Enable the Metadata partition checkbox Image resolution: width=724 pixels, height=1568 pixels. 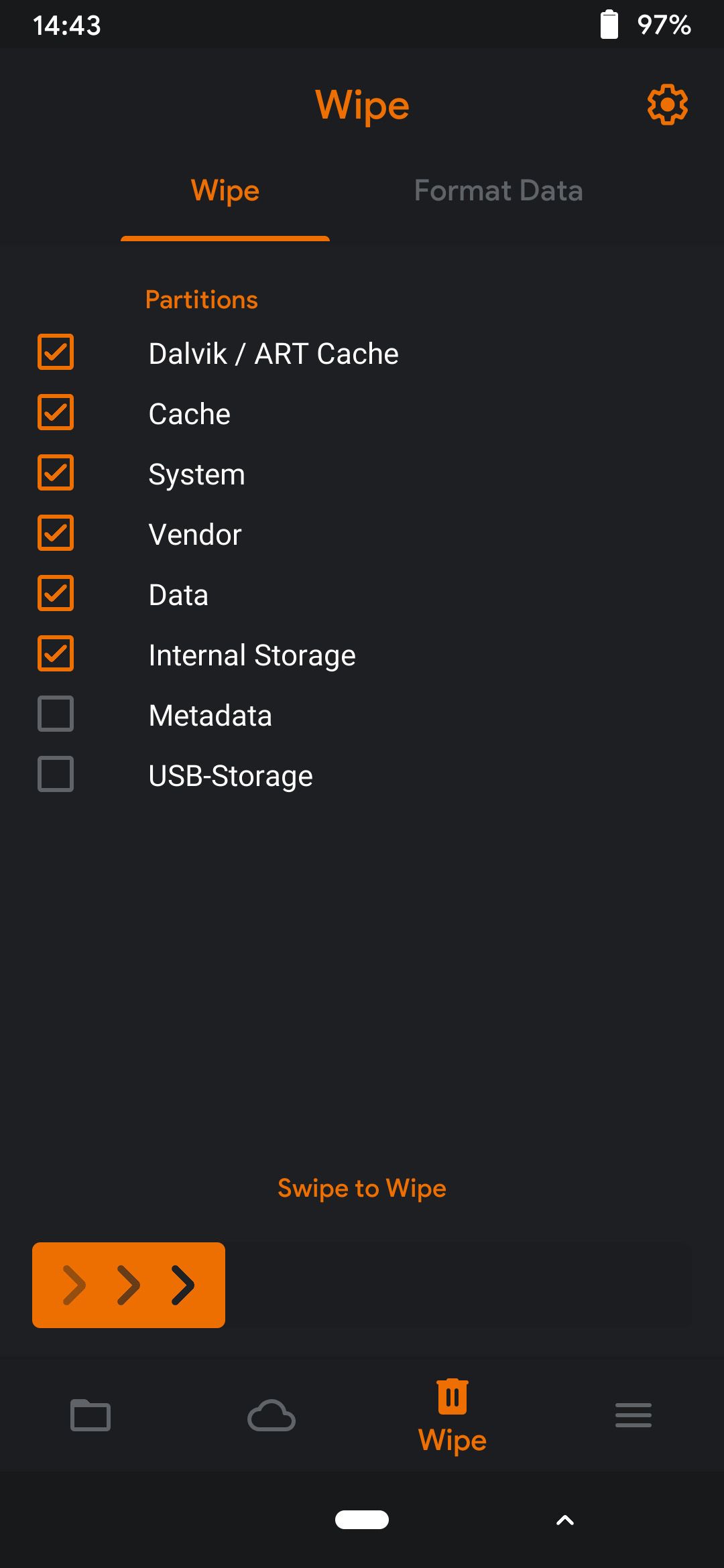(x=56, y=714)
